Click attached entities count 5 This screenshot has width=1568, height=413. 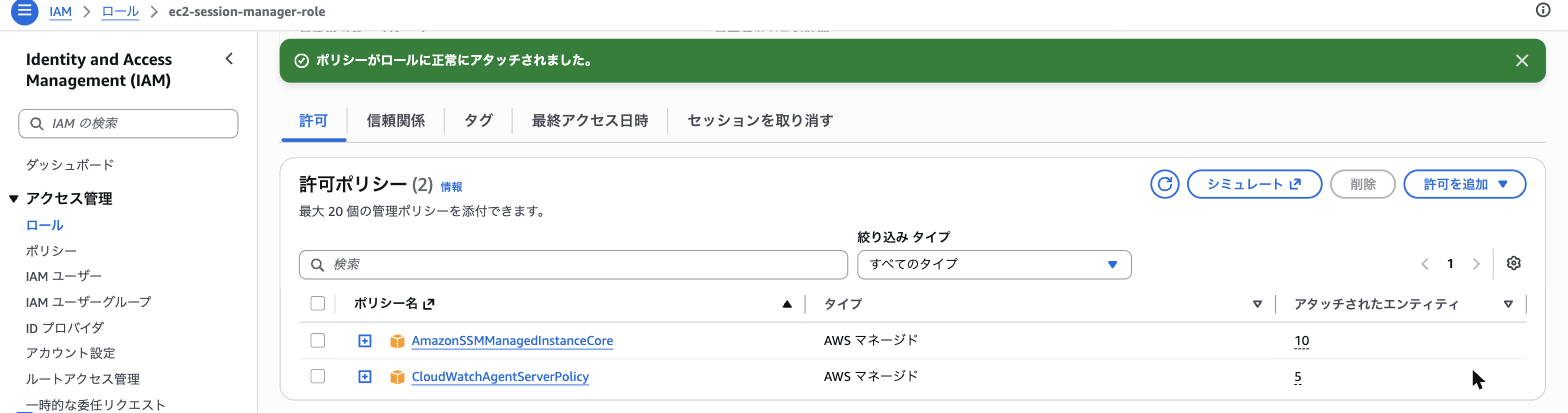click(x=1298, y=377)
